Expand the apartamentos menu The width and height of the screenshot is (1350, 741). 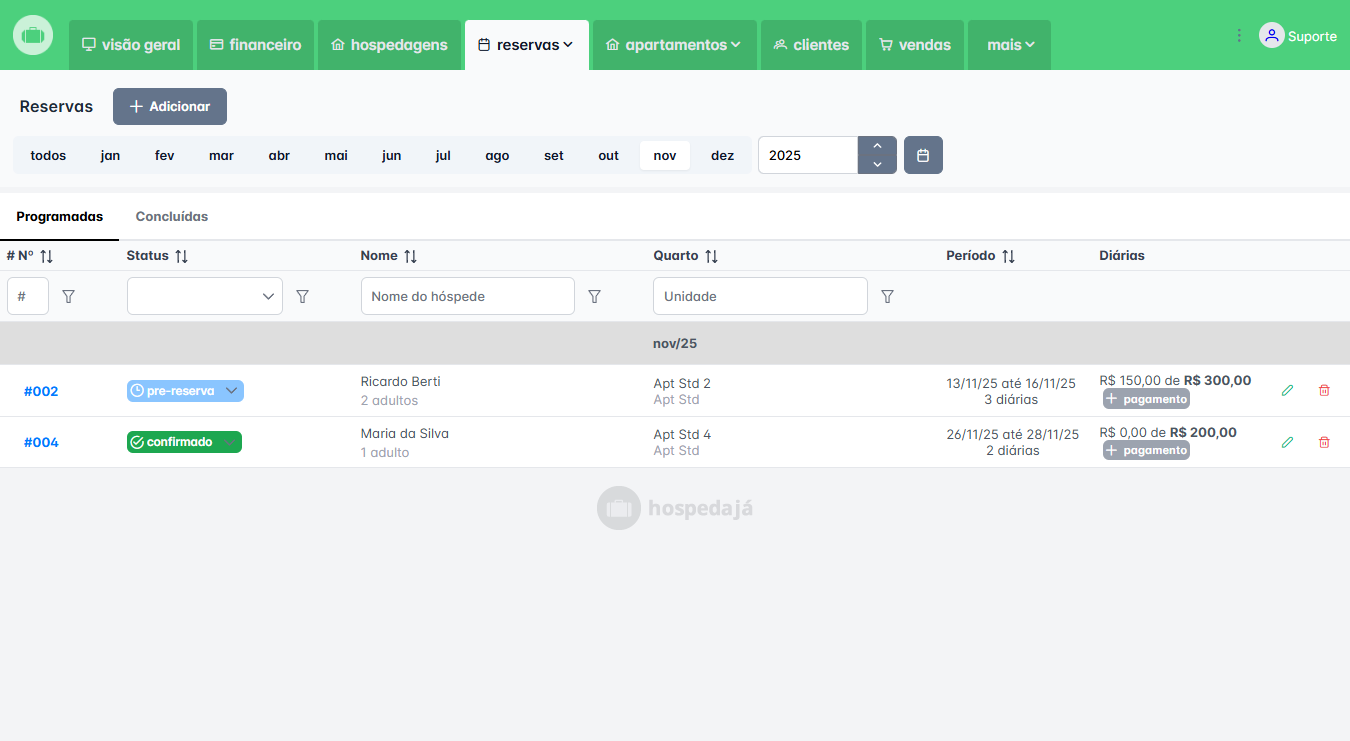point(674,45)
